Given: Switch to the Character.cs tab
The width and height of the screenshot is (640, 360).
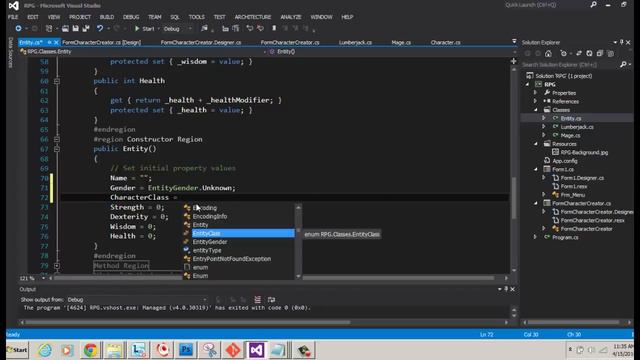Looking at the screenshot, I should click(x=445, y=42).
